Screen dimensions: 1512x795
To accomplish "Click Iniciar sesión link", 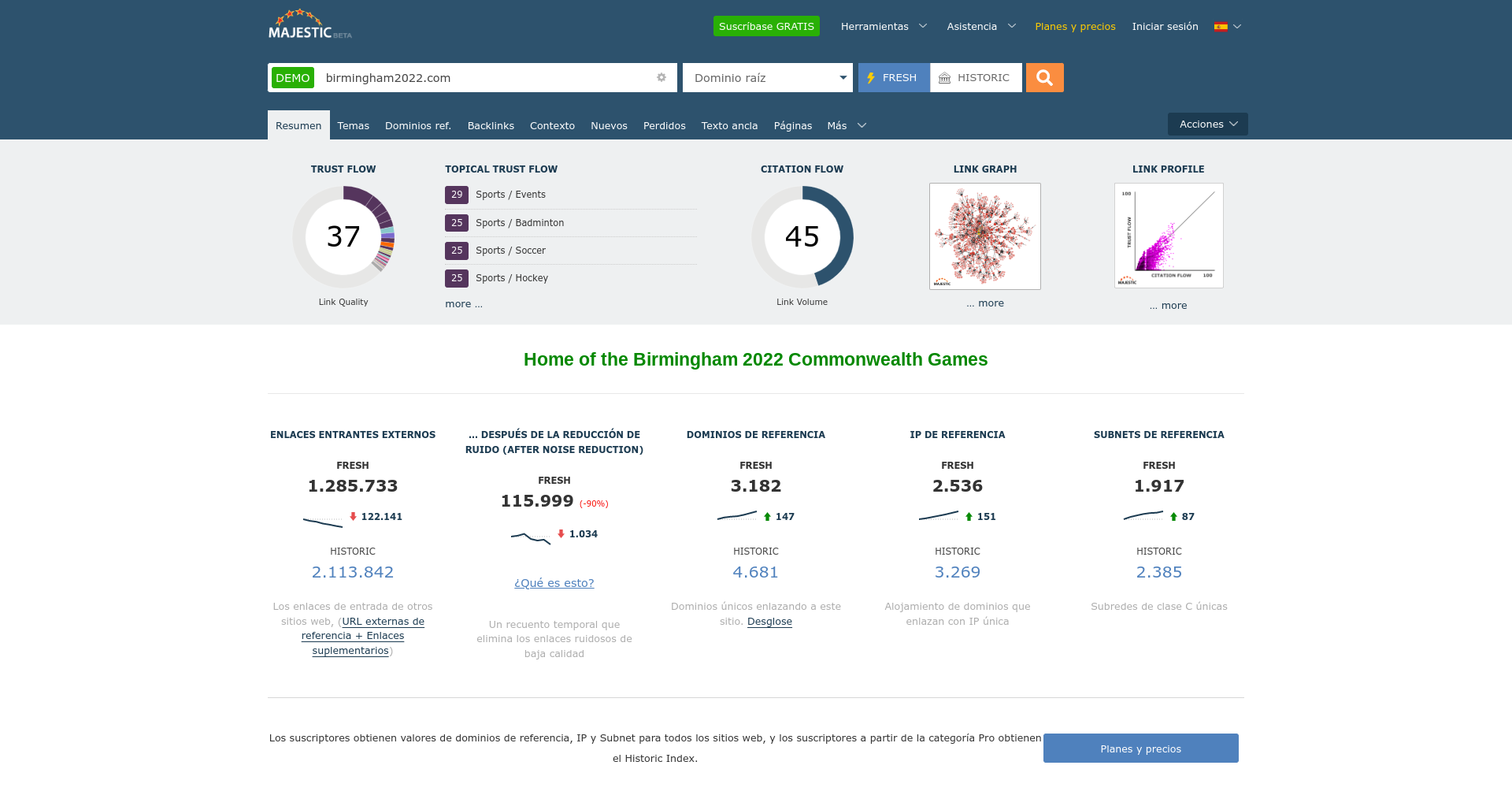I will (1165, 27).
